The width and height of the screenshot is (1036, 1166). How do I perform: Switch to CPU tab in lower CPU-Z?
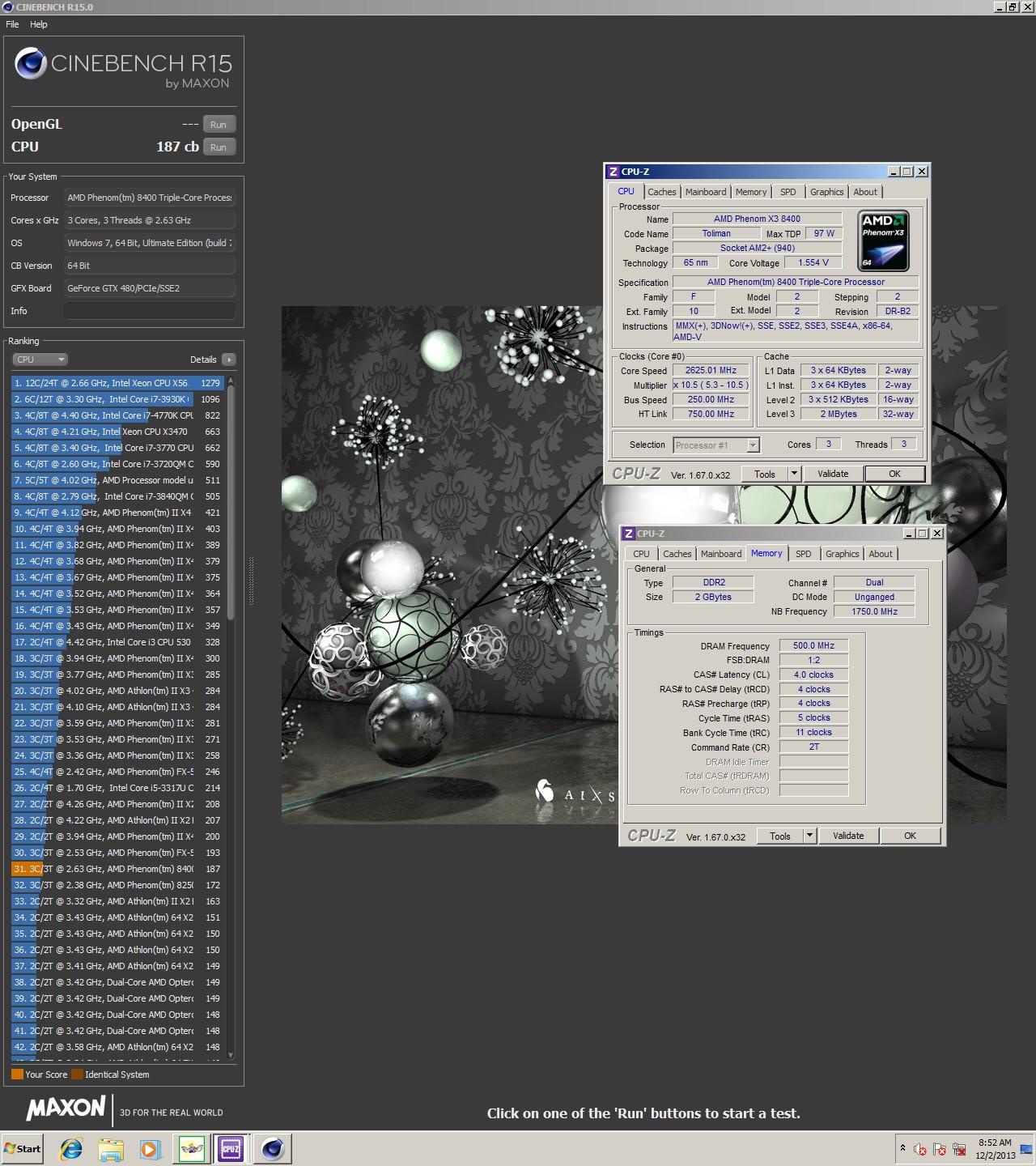641,554
